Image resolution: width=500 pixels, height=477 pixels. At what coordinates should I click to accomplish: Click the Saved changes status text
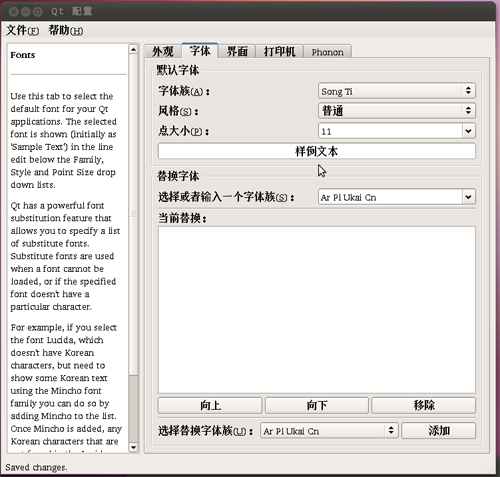(36, 467)
